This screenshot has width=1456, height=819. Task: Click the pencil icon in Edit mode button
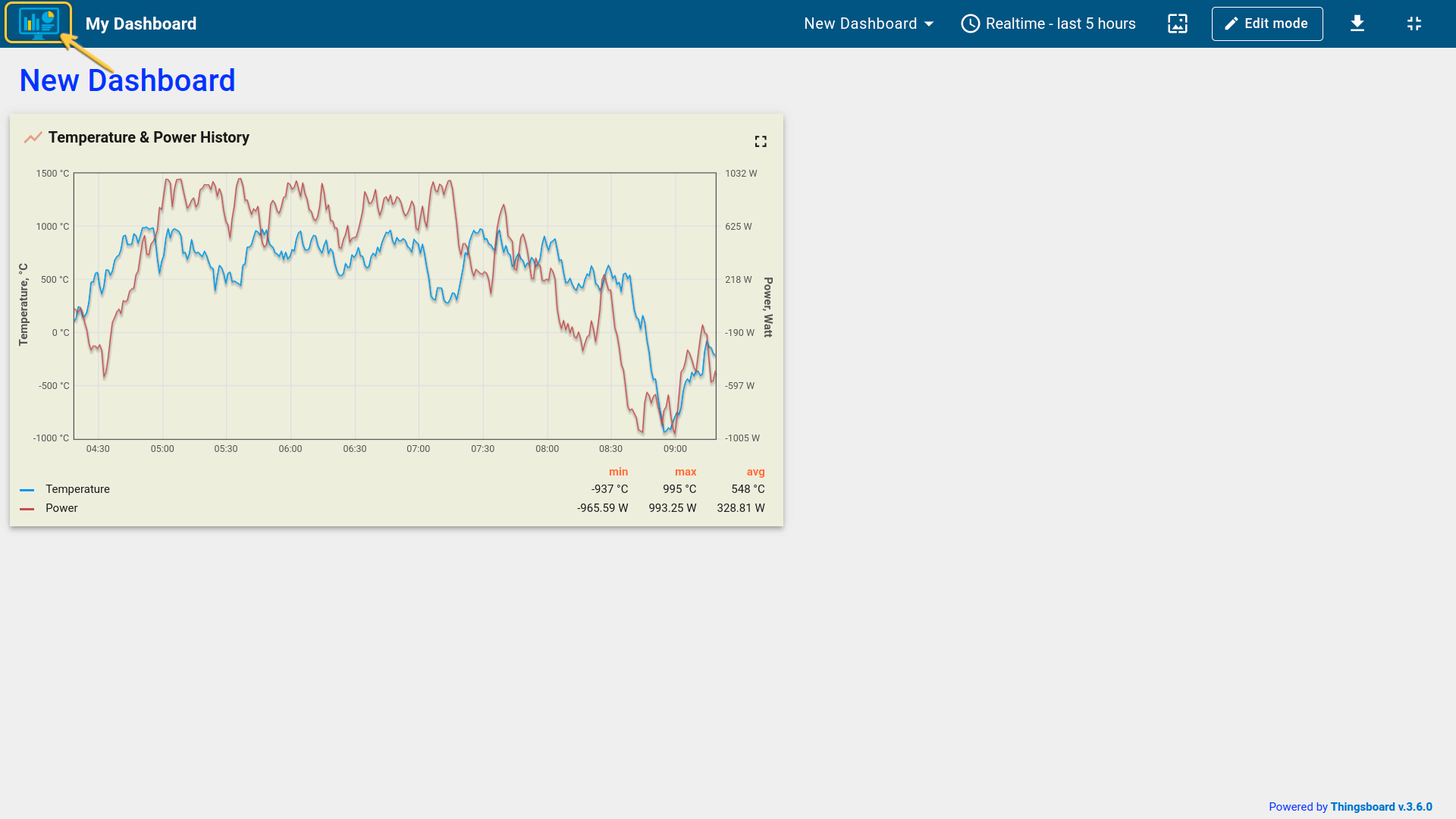click(1231, 24)
